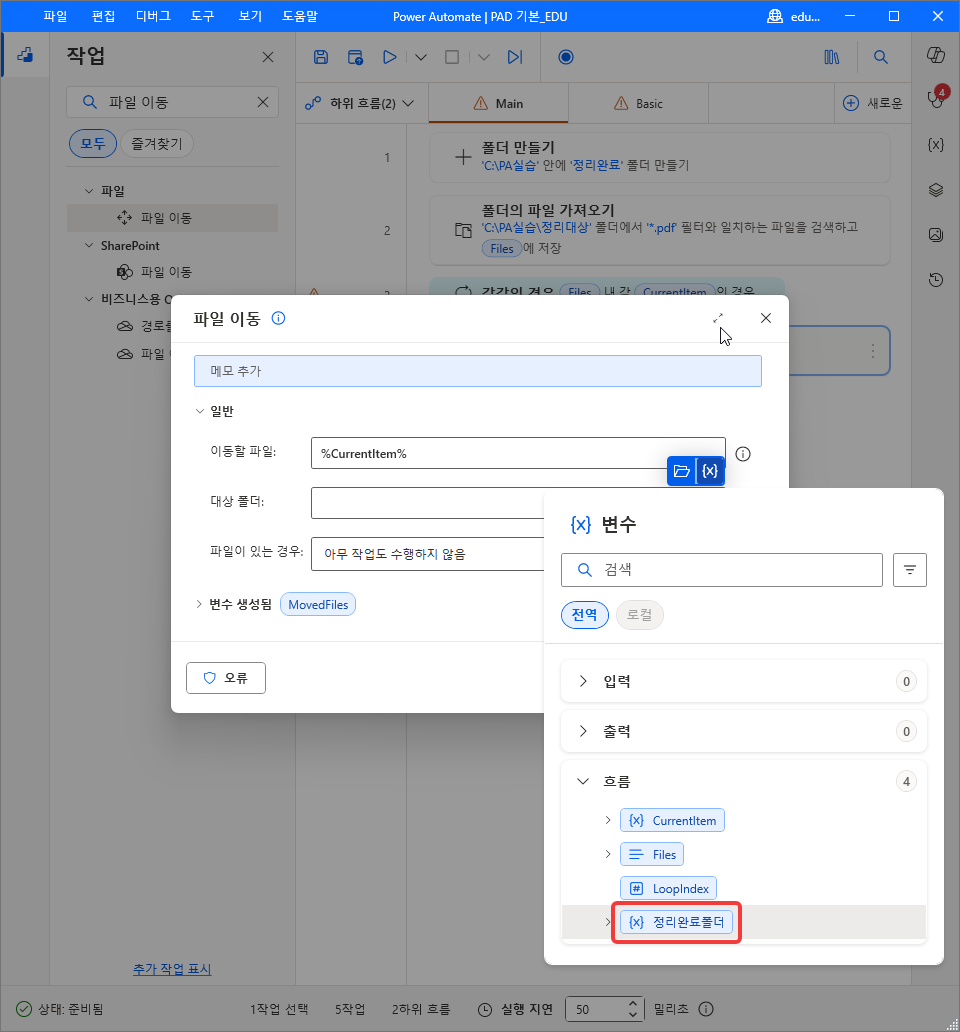960x1032 pixels.
Task: Collapse the 파일 group in actions tree
Action: tap(89, 191)
